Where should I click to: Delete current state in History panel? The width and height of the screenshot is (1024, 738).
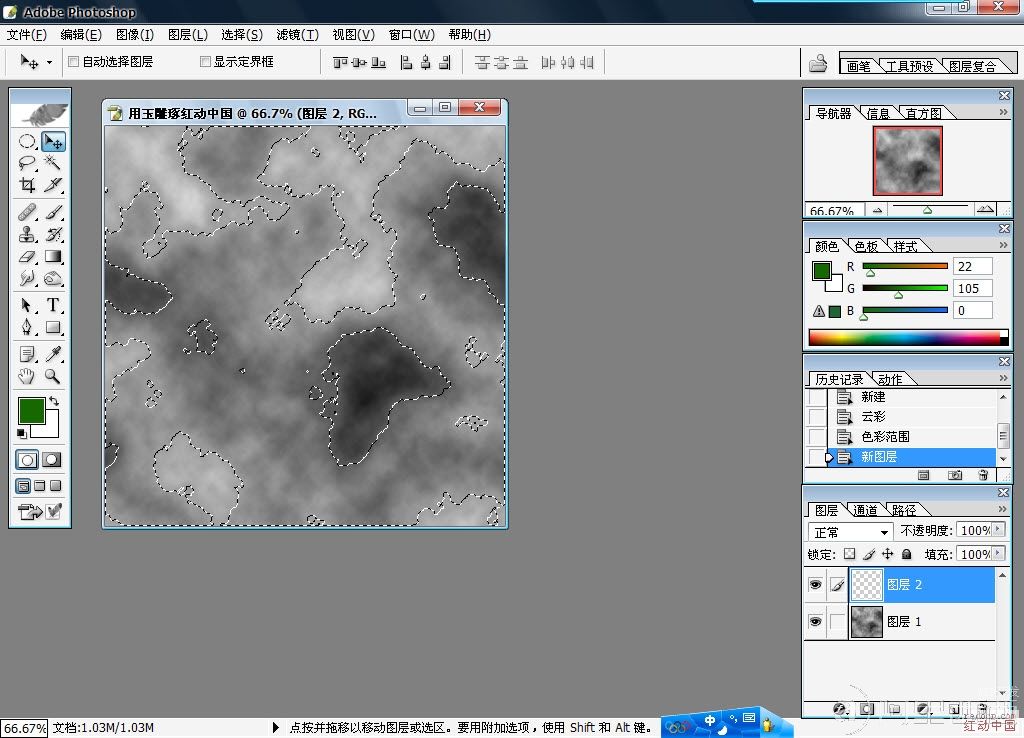983,475
